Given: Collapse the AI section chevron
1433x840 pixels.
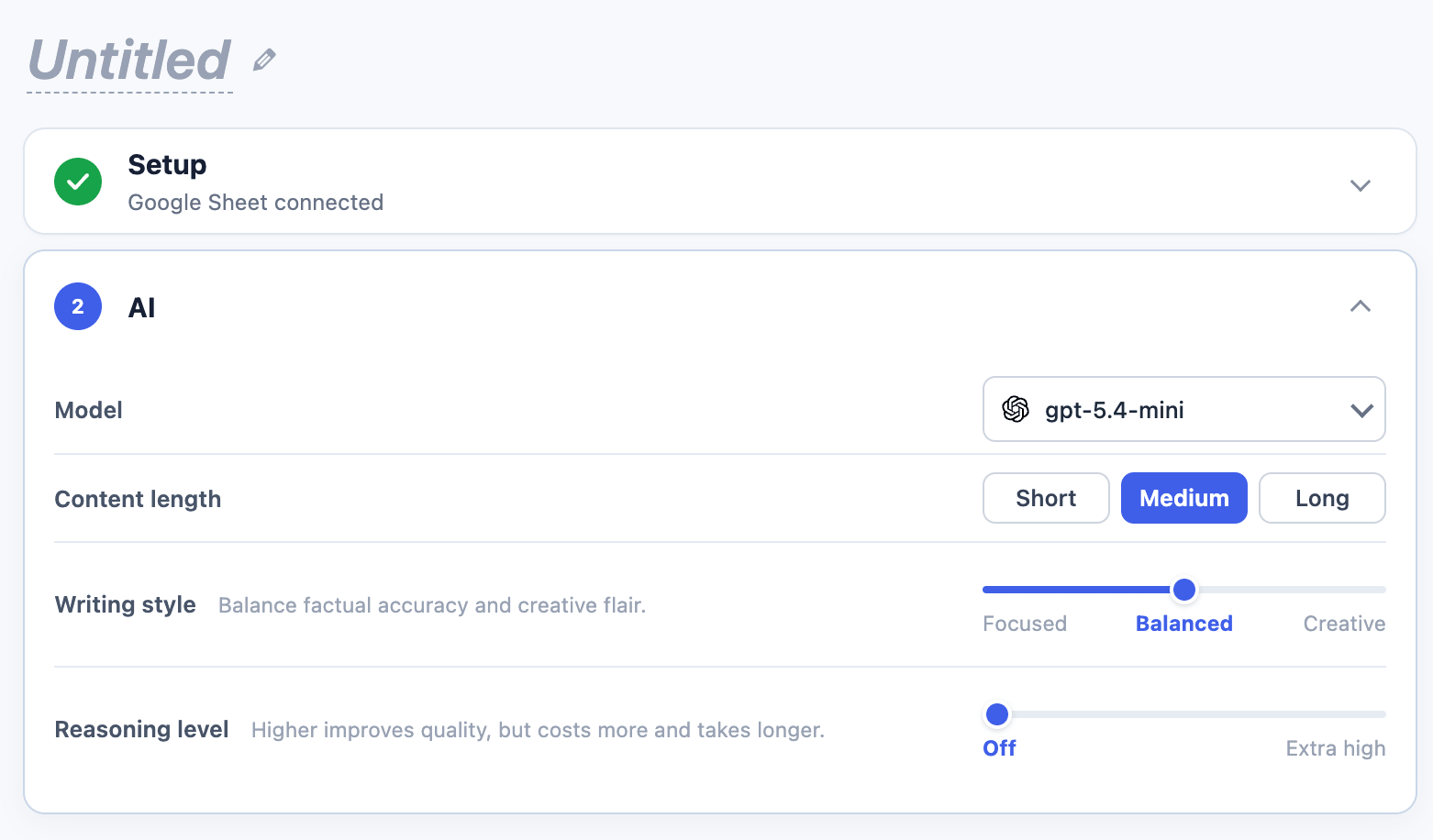Looking at the screenshot, I should click(x=1361, y=306).
